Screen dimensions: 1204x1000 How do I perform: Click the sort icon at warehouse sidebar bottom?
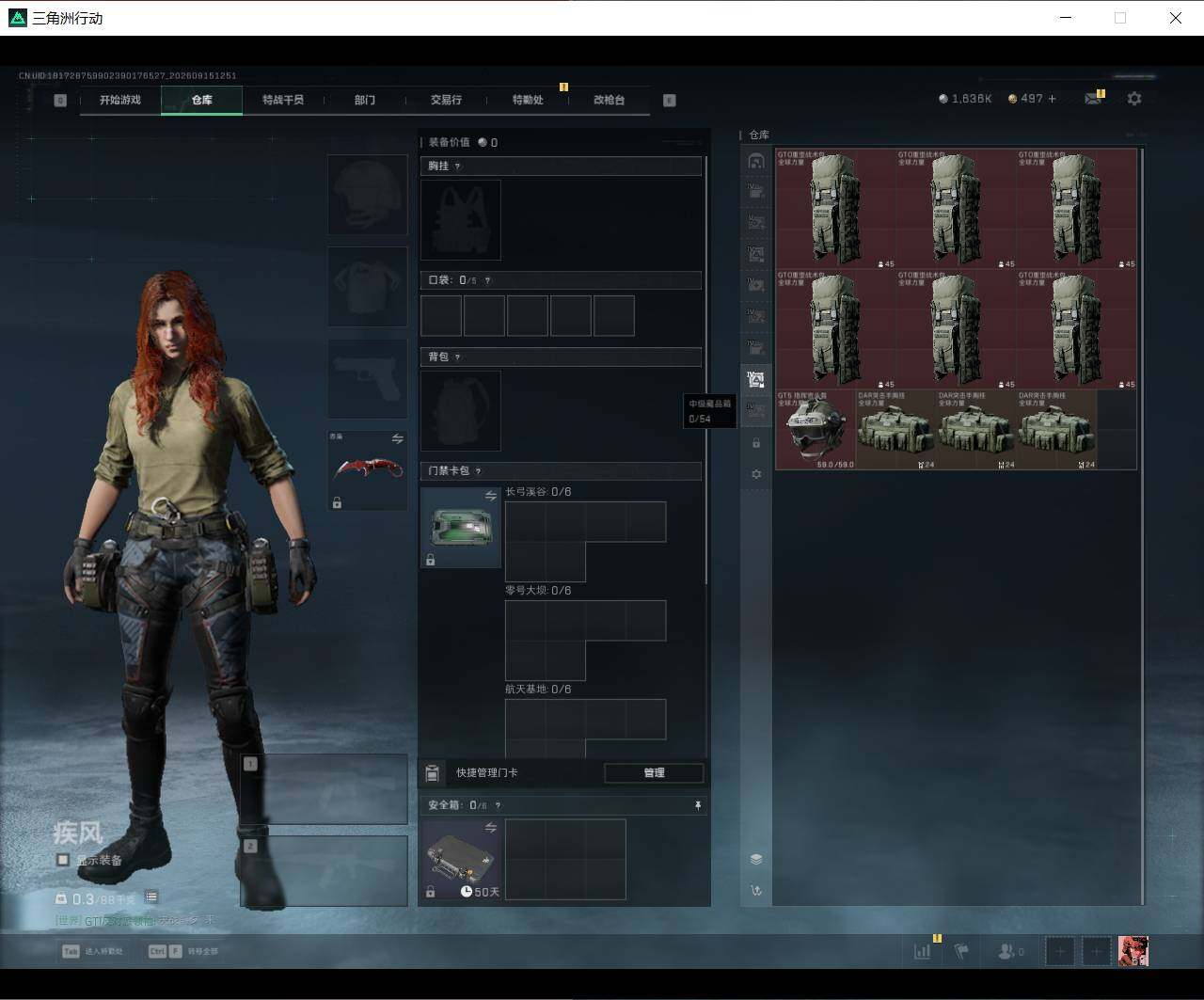756,891
